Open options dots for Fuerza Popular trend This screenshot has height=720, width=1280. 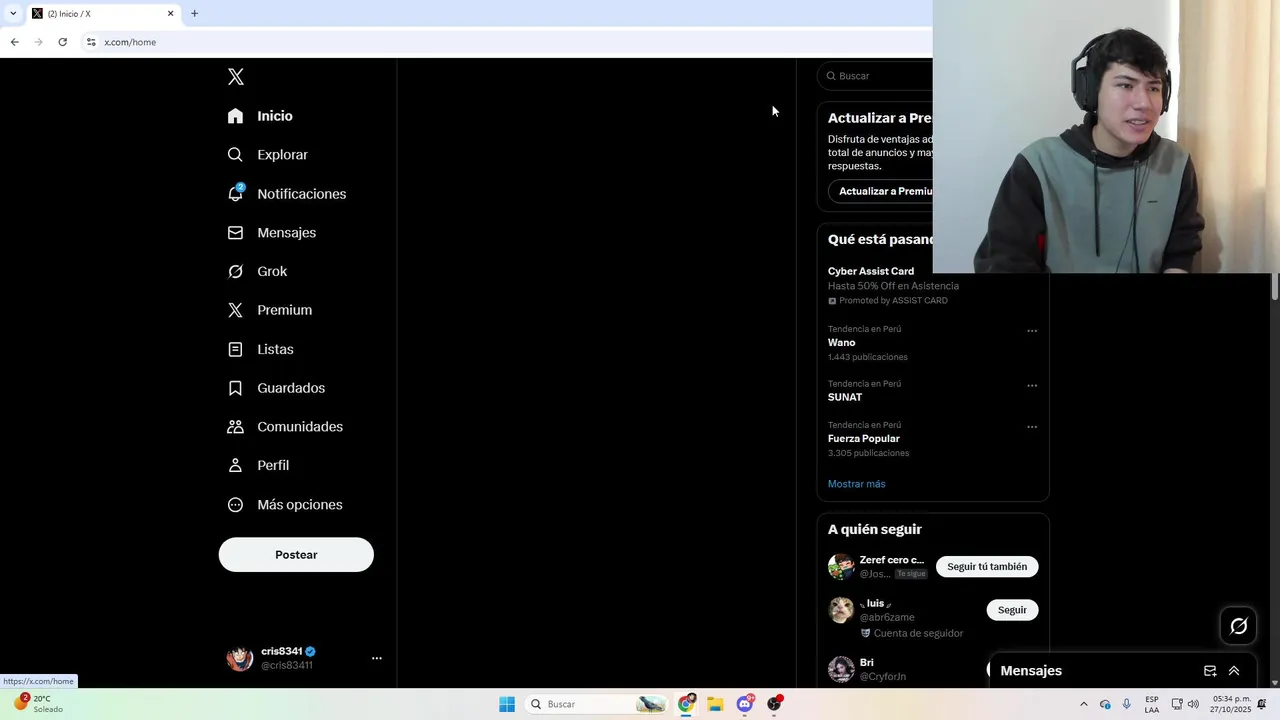[x=1032, y=427]
